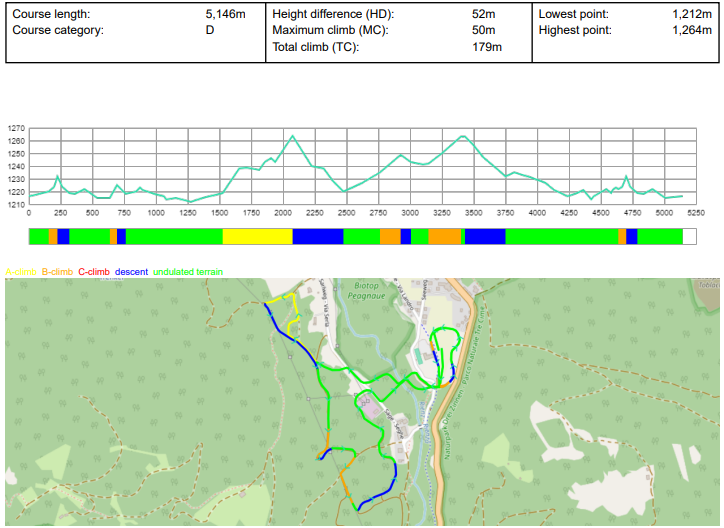
Task: Click the A-climb legend label
Action: tap(21, 272)
